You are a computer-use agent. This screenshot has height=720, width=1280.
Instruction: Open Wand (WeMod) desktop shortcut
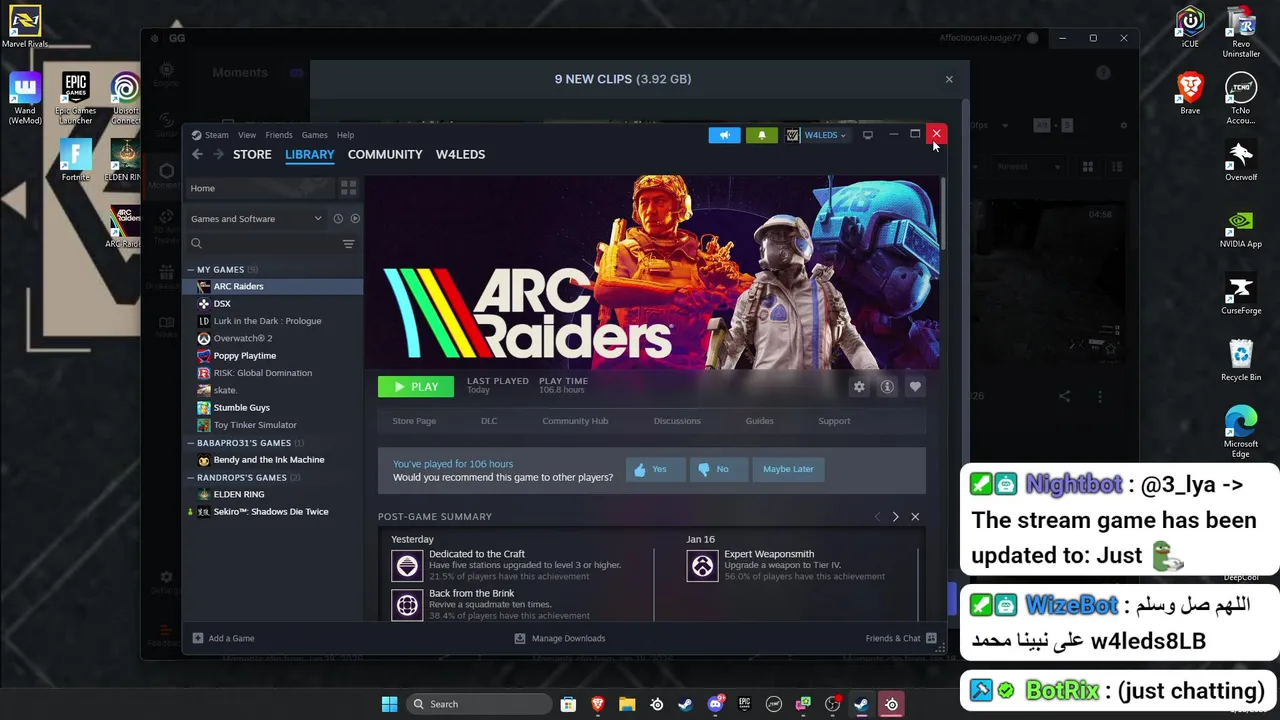point(25,98)
